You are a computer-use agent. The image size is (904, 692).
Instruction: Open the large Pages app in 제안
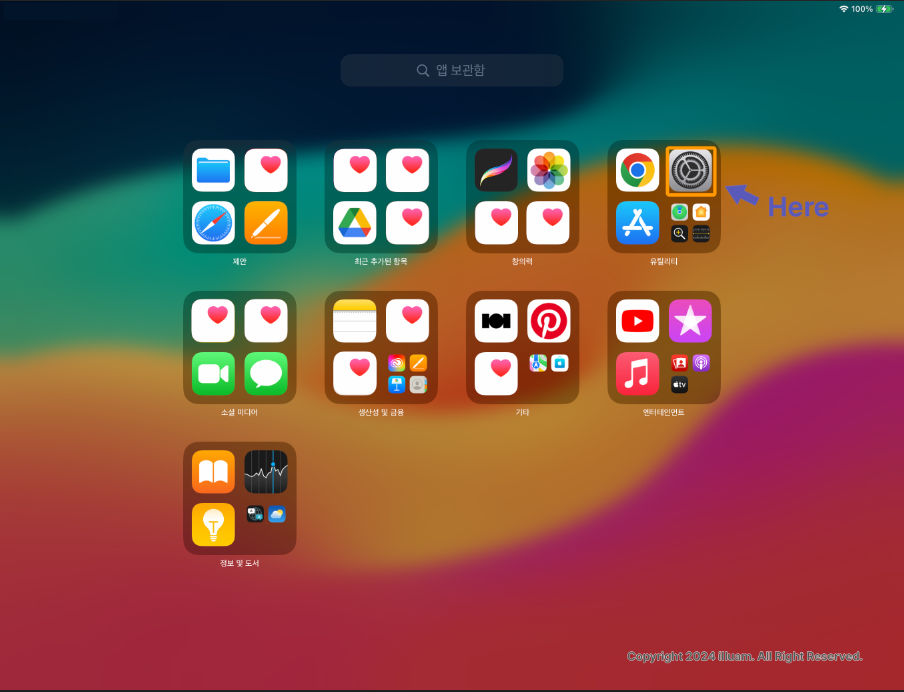point(266,223)
